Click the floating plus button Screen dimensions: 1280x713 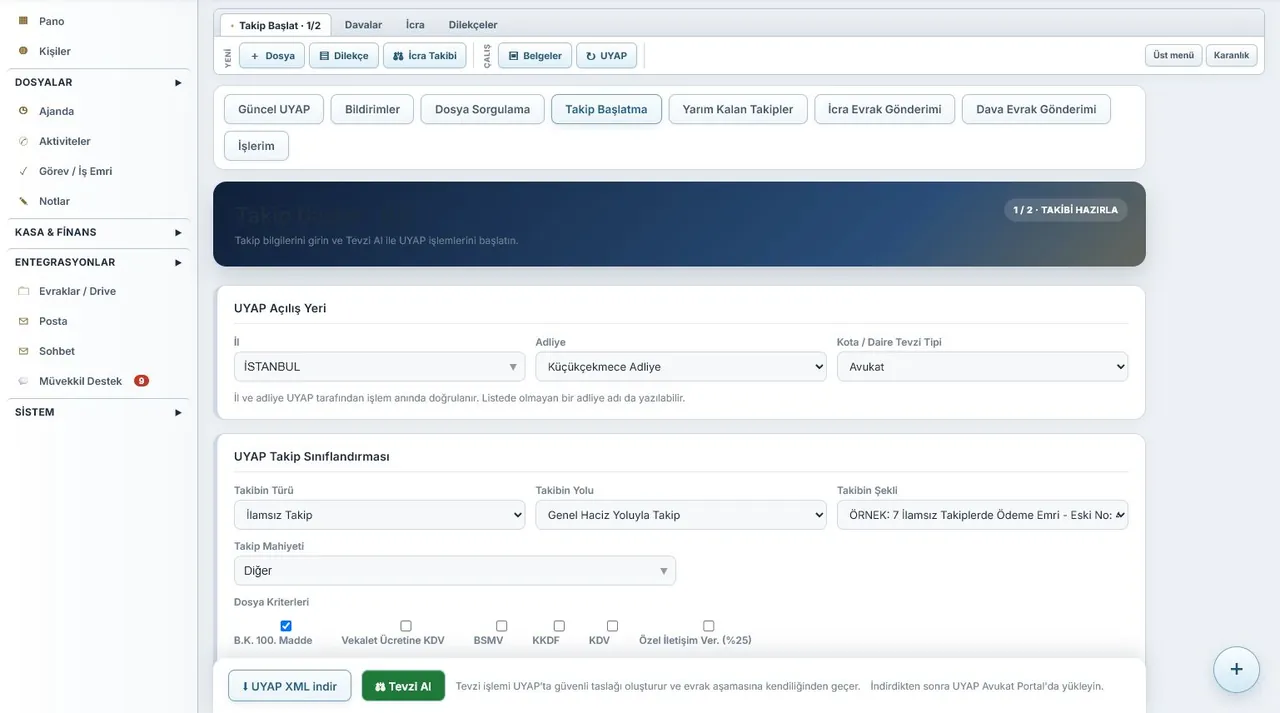1236,669
